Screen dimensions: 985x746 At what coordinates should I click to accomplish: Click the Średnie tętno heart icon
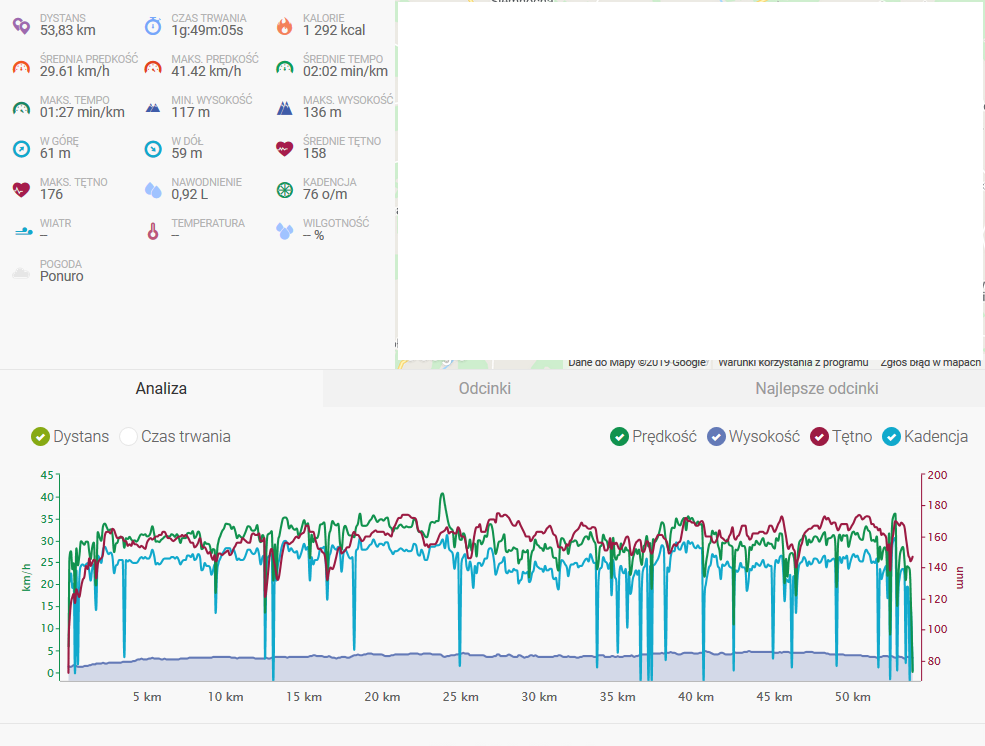[x=285, y=149]
